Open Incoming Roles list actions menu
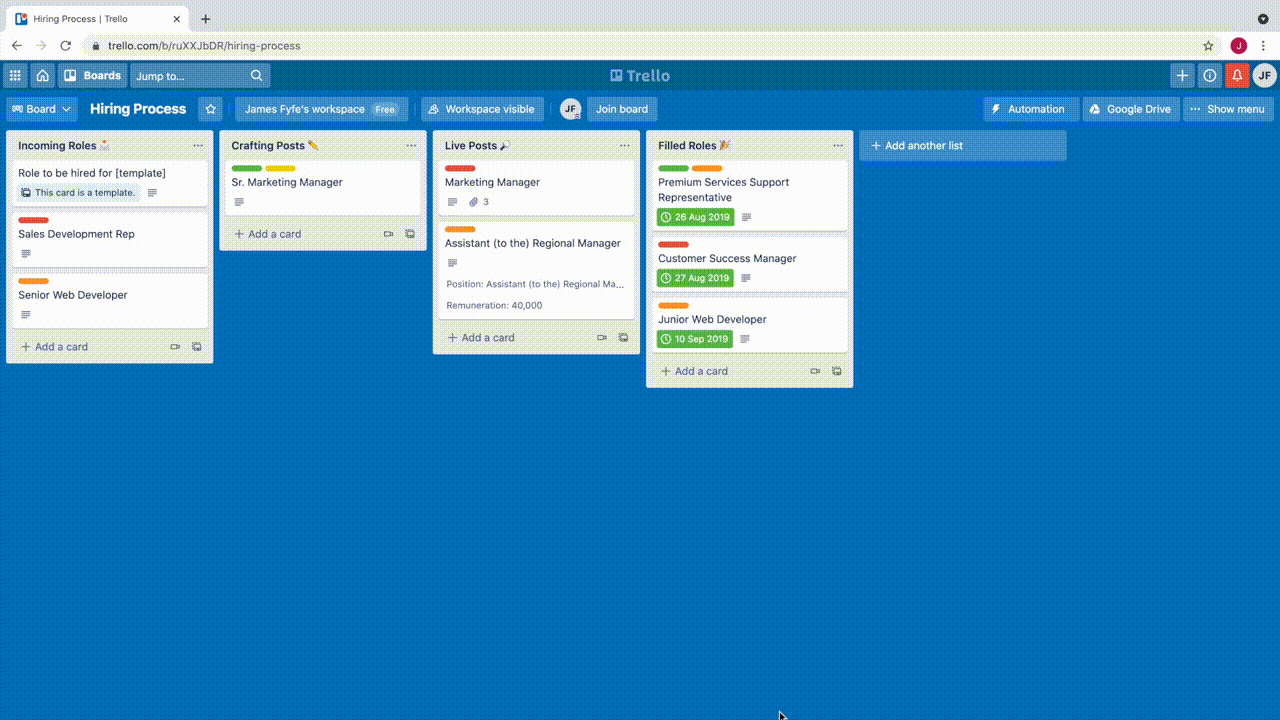1280x720 pixels. (198, 146)
